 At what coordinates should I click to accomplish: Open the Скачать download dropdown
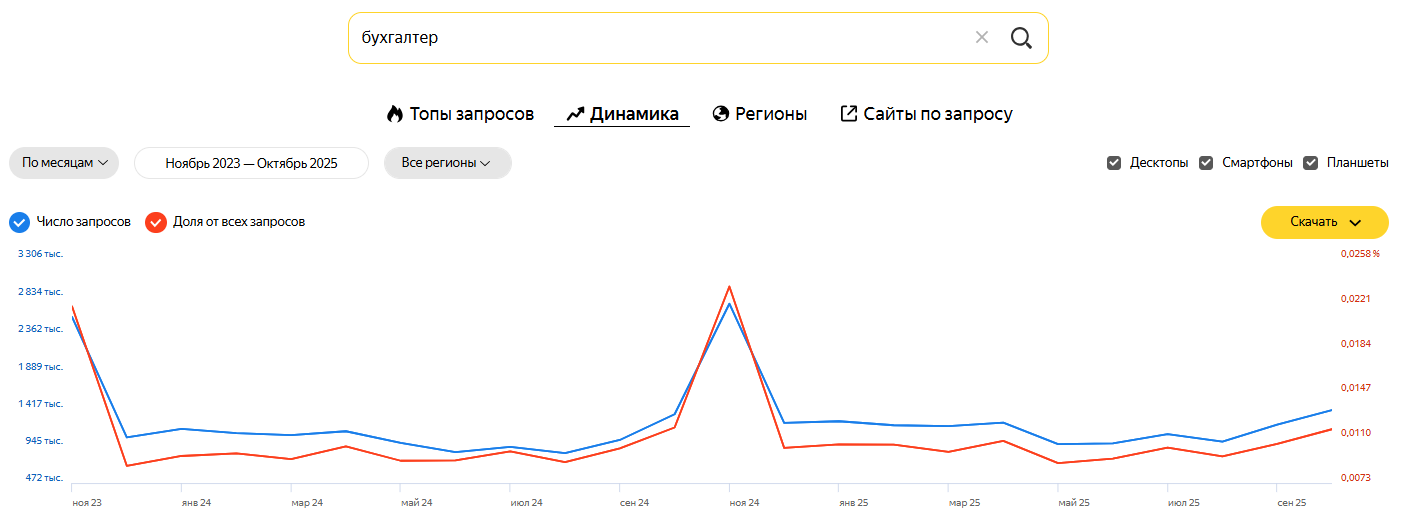point(1324,222)
